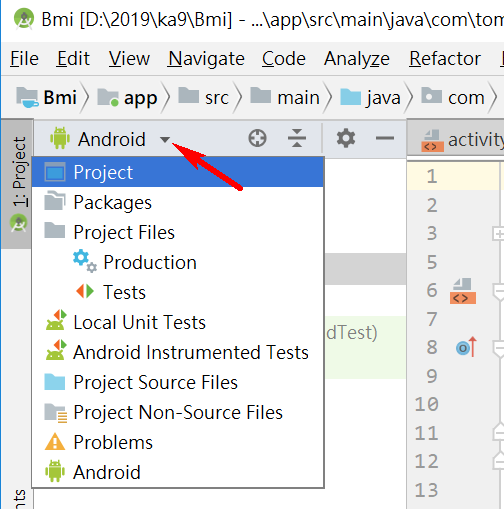Select the Problems scope entry
Screen dimensions: 504x509
click(178, 442)
